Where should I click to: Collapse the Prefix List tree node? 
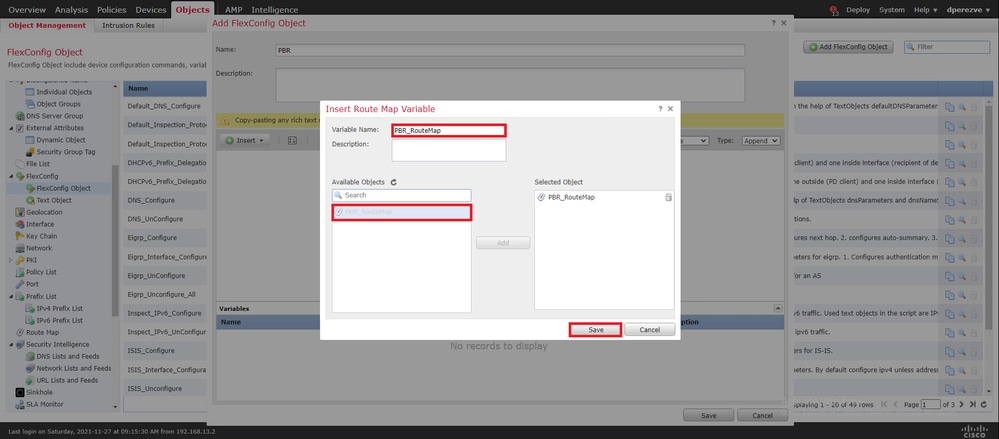[x=11, y=296]
